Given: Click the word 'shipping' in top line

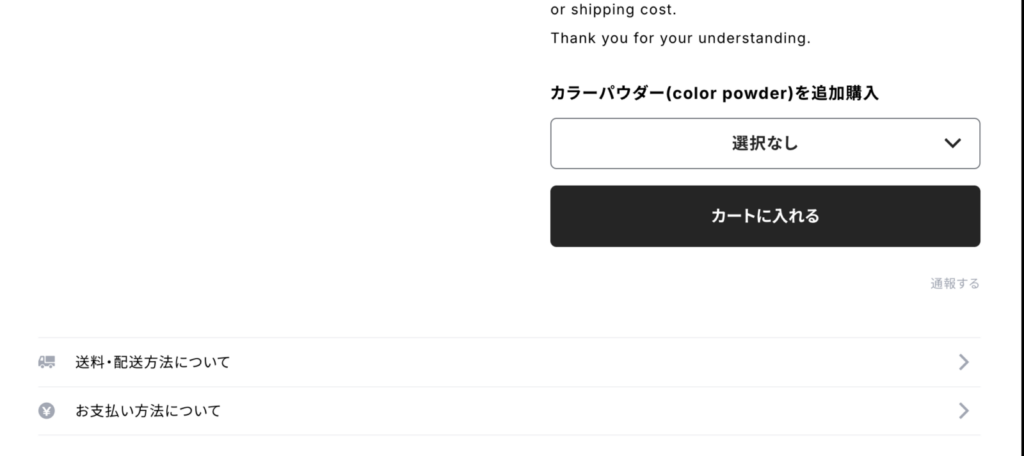Looking at the screenshot, I should point(600,10).
